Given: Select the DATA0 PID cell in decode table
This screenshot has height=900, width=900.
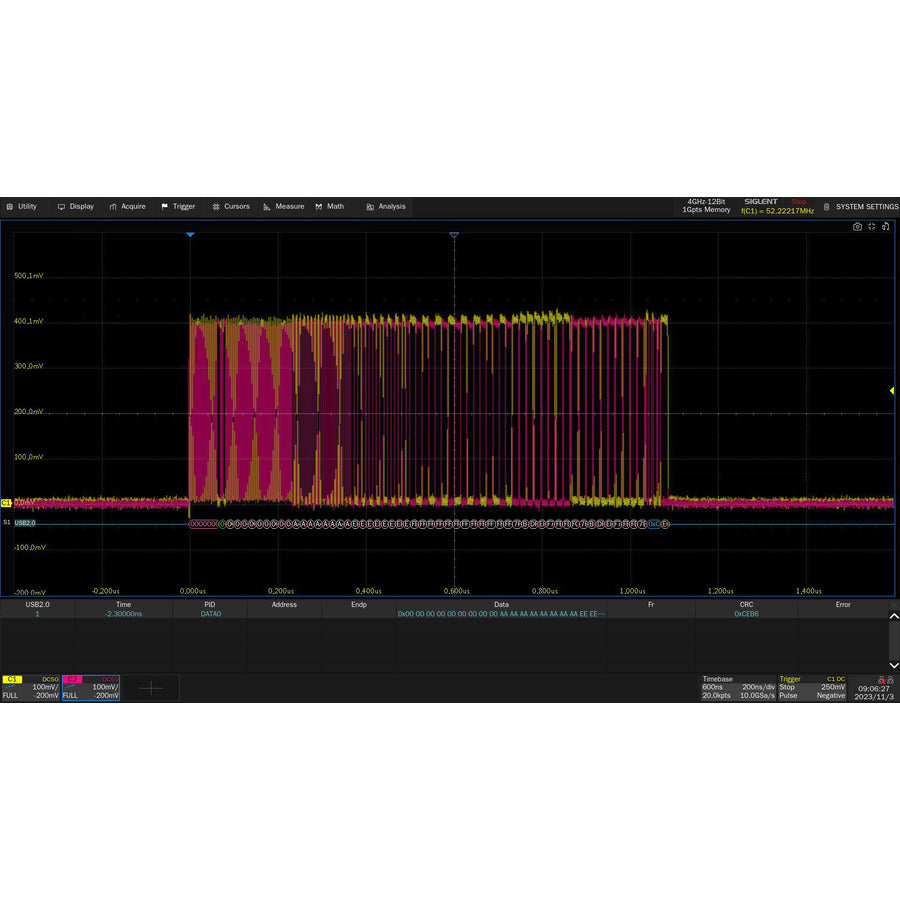Looking at the screenshot, I should coord(209,613).
